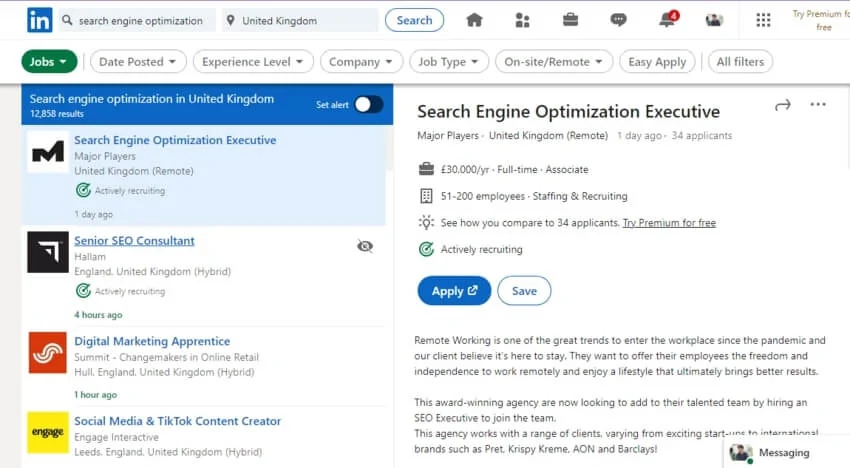Open more options three-dot menu
Image resolution: width=850 pixels, height=468 pixels.
[x=818, y=104]
